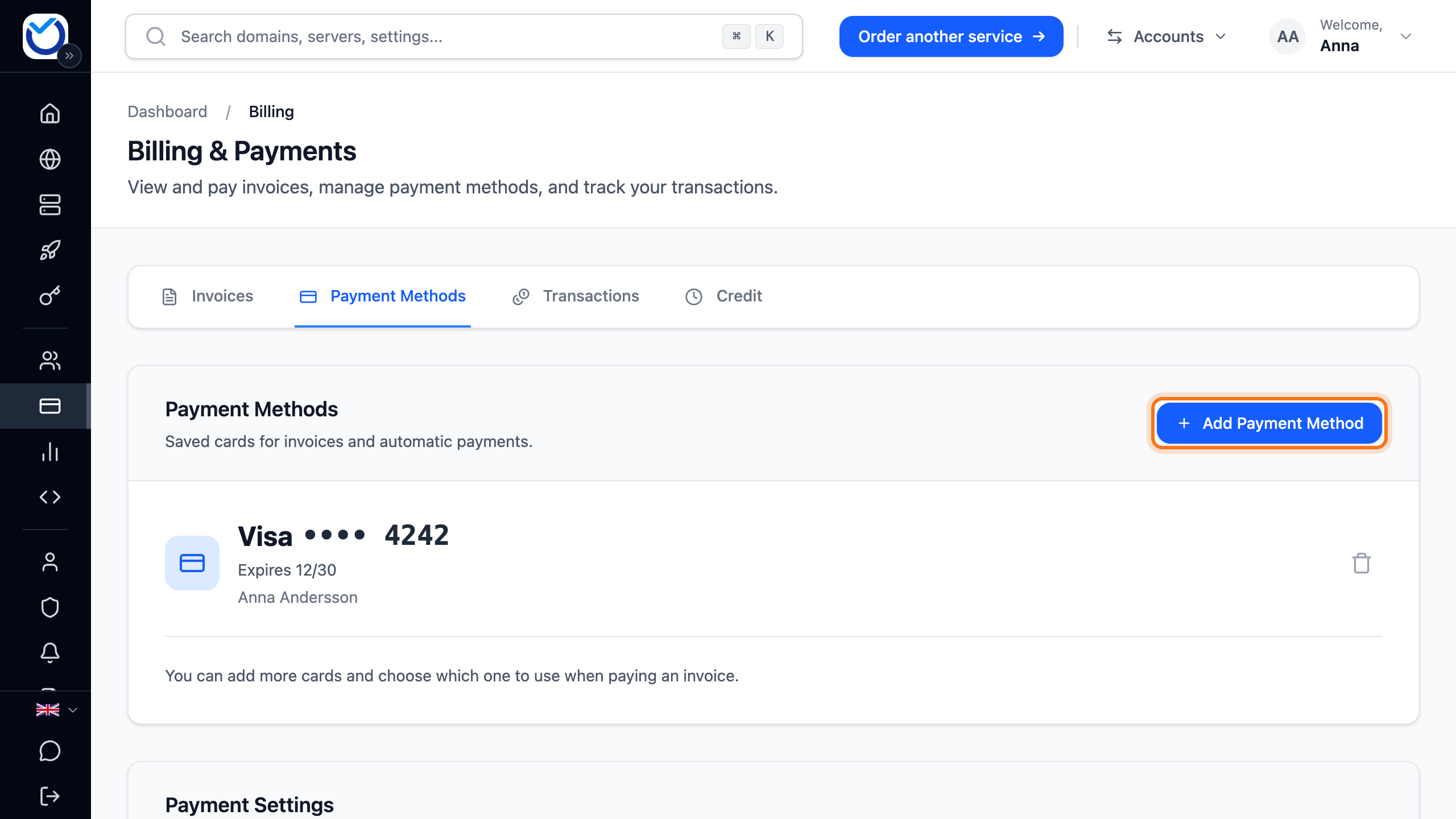Open the security shield icon in sidebar
The image size is (1456, 819).
pyautogui.click(x=50, y=607)
